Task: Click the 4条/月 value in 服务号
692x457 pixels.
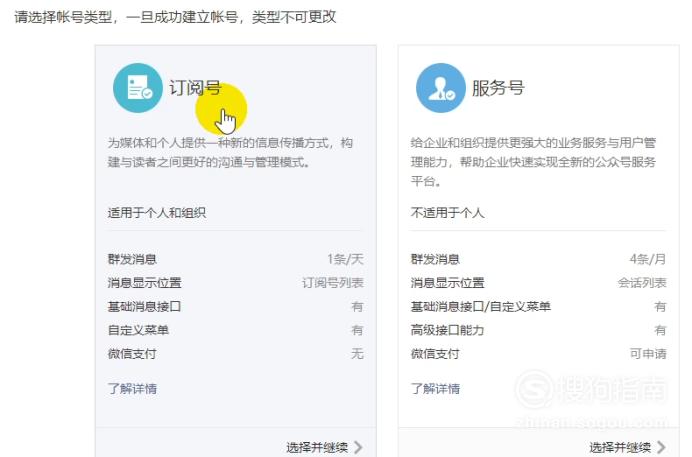Action: pos(648,259)
